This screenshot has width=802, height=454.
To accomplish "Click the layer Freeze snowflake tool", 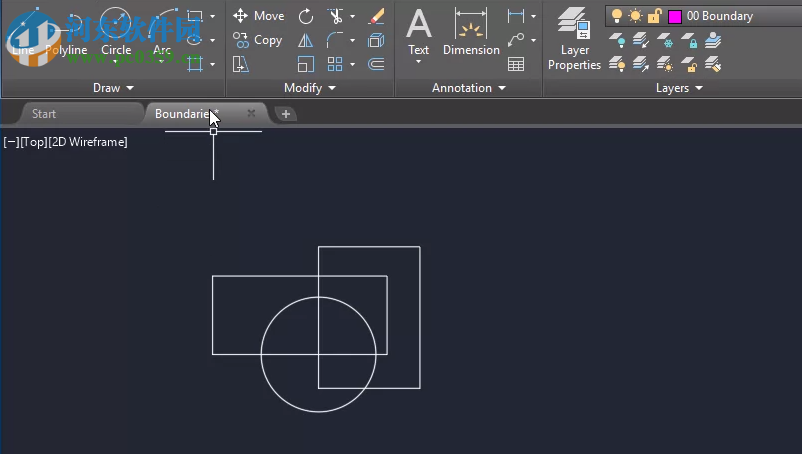I will tap(664, 40).
